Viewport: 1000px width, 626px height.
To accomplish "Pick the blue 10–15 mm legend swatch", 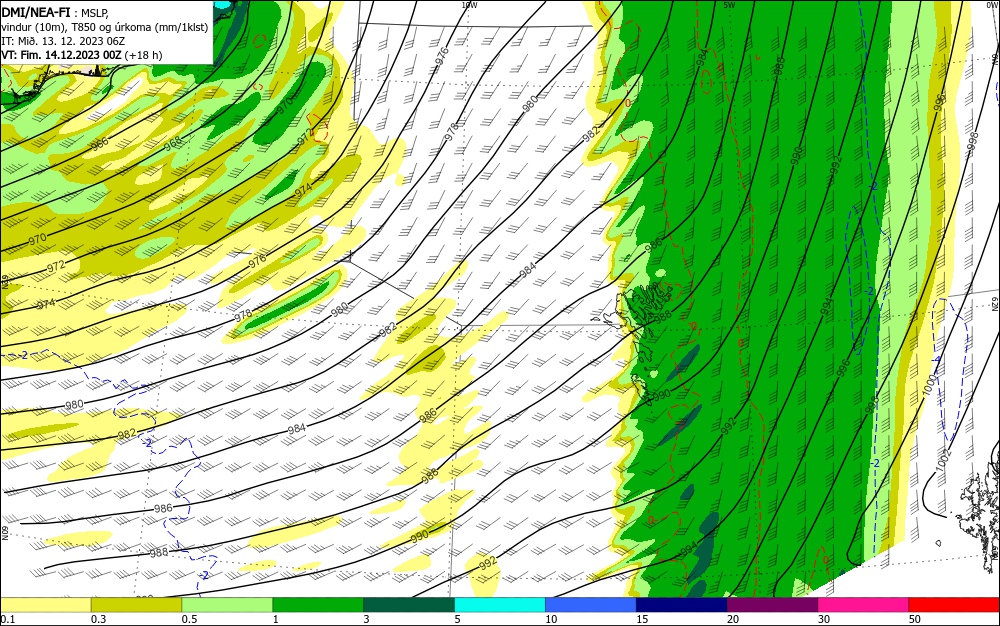I will (x=591, y=605).
